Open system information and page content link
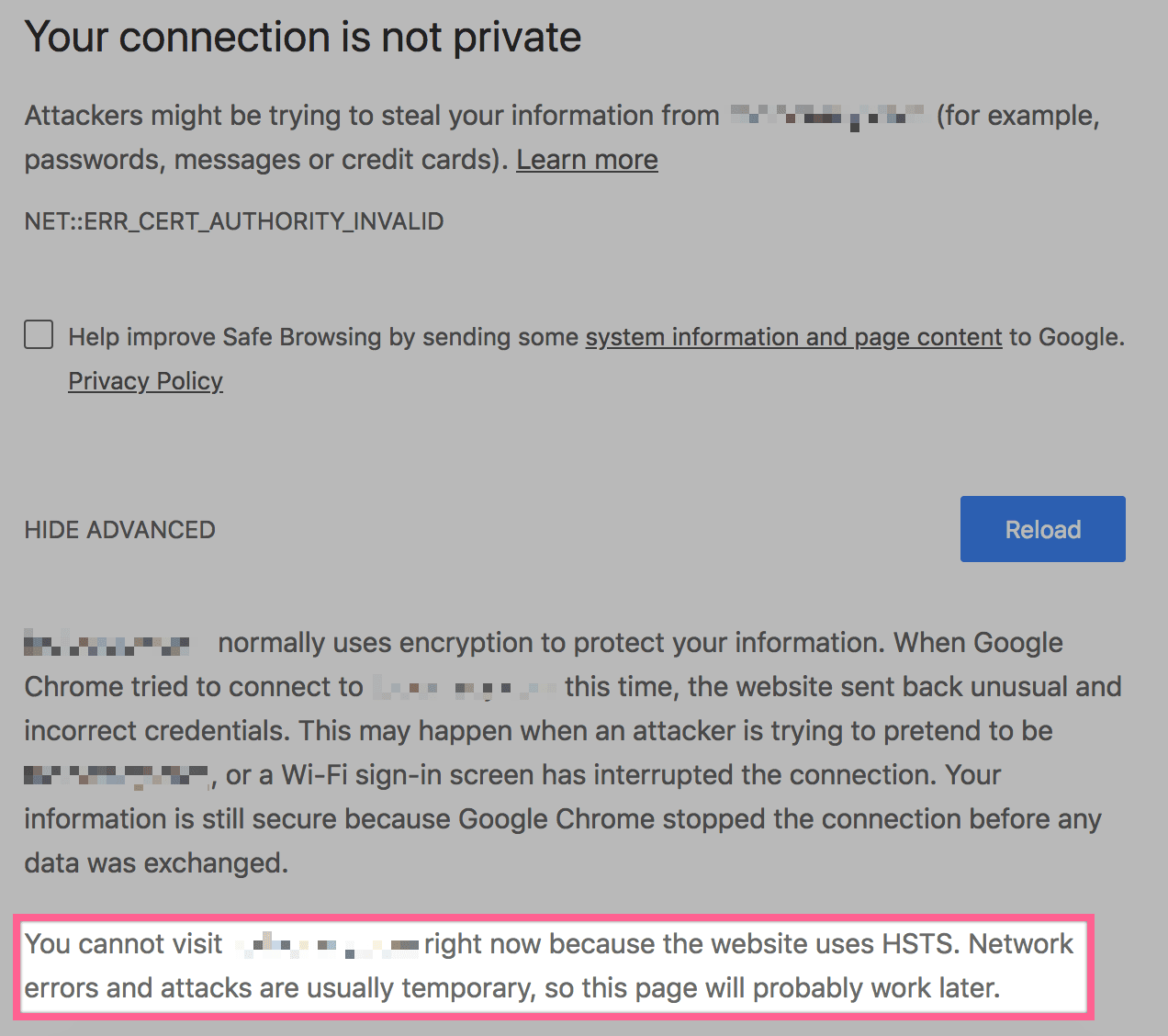Screen dimensions: 1168x1036 [x=793, y=337]
